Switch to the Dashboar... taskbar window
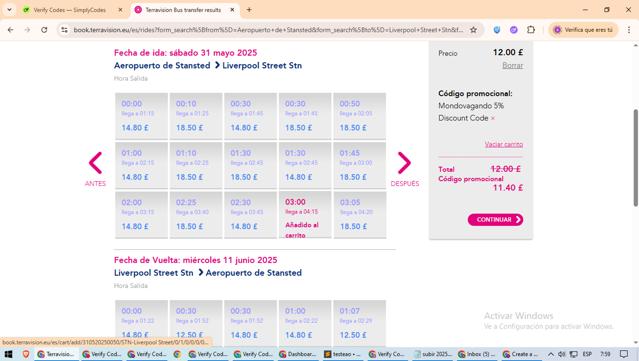Image resolution: width=639 pixels, height=361 pixels. 298,354
